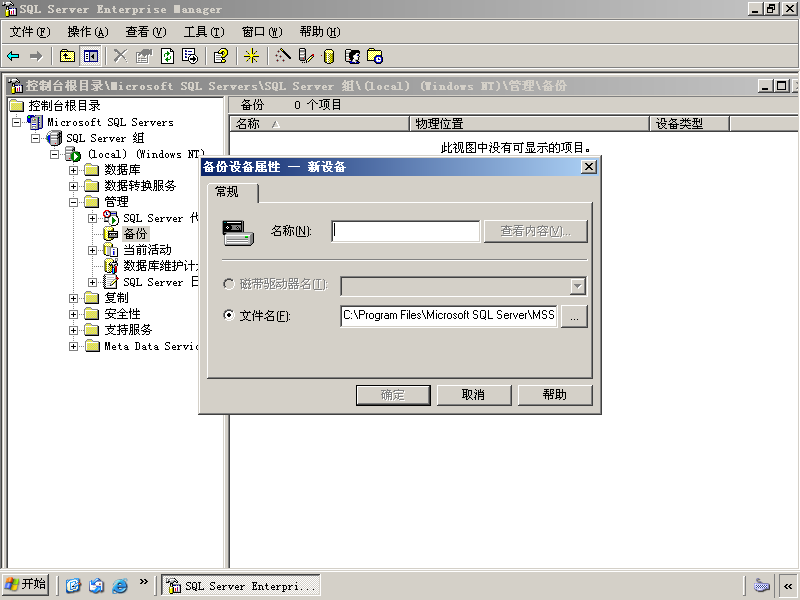This screenshot has height=600, width=800.
Task: Open the 查看 menu
Action: click(x=146, y=32)
